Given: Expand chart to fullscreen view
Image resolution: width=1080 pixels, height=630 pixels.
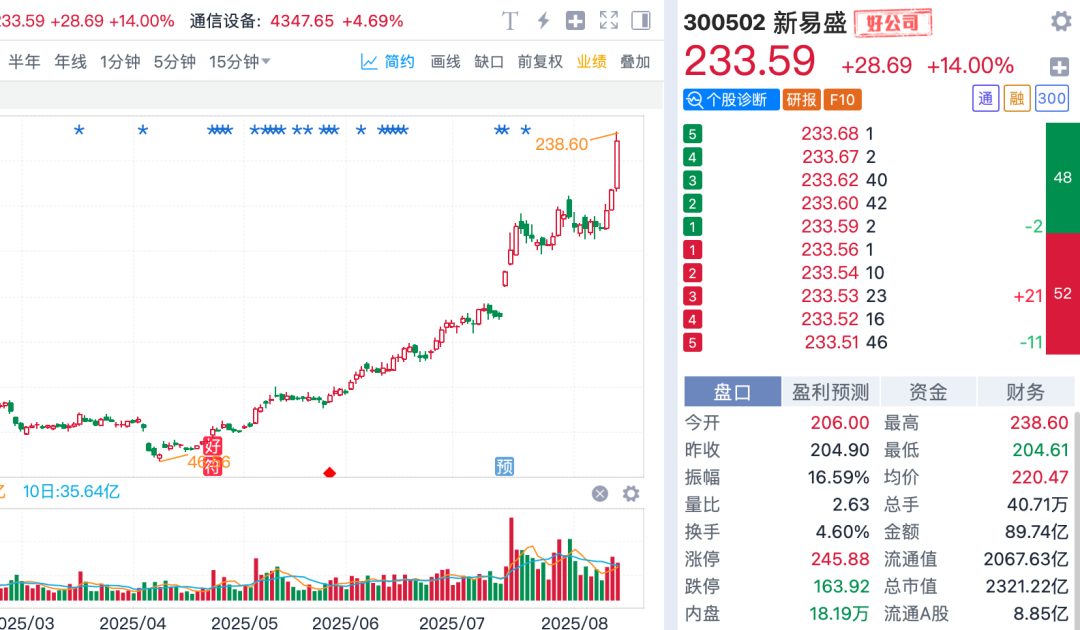Looking at the screenshot, I should (x=606, y=20).
